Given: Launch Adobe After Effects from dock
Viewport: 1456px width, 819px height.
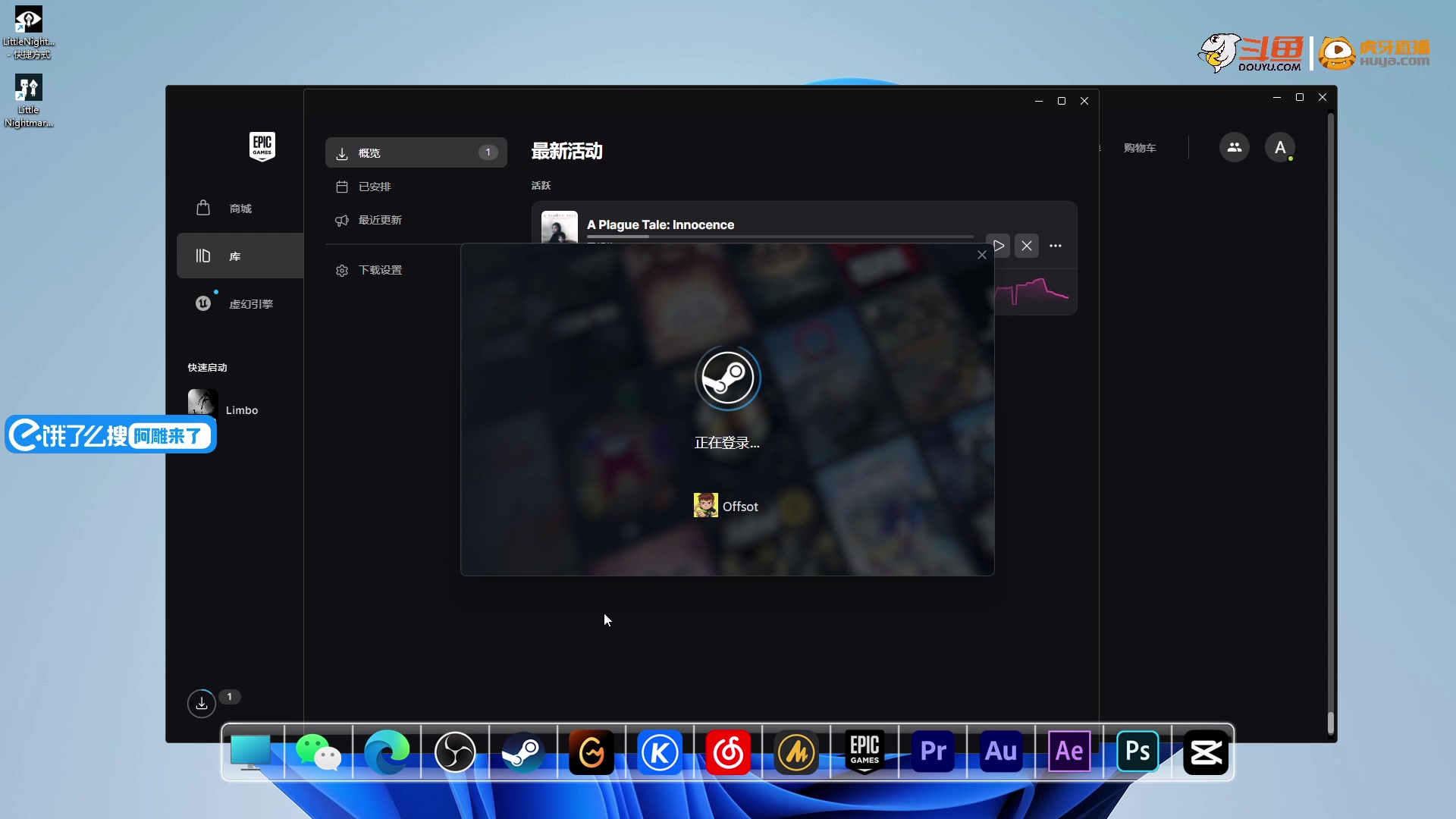Looking at the screenshot, I should coord(1069,752).
